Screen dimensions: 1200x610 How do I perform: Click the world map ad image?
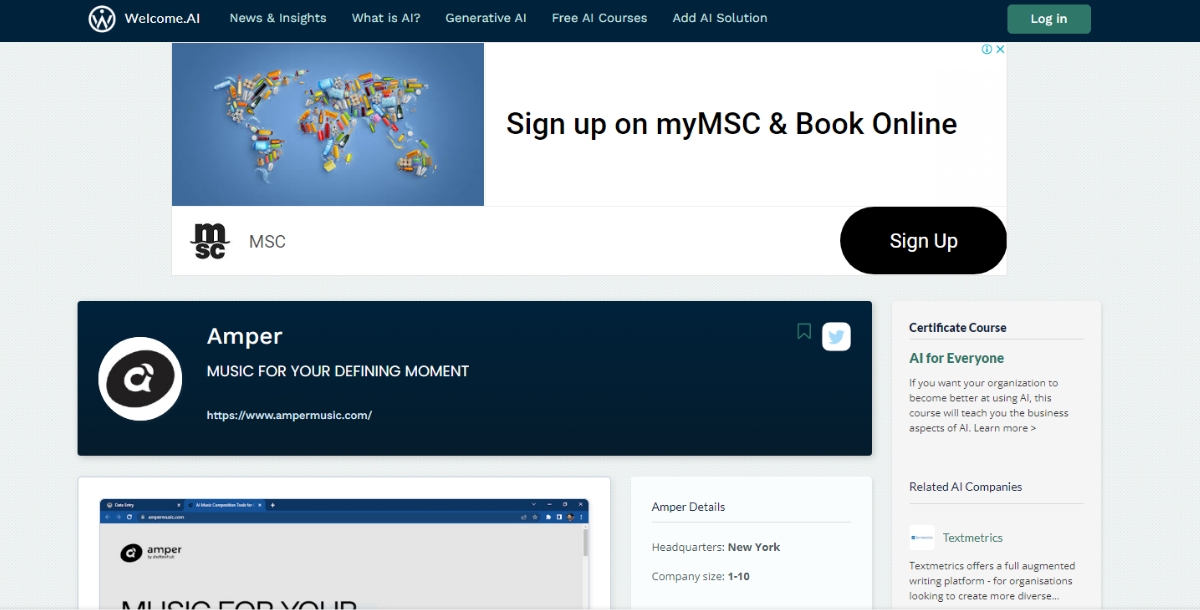click(x=328, y=124)
